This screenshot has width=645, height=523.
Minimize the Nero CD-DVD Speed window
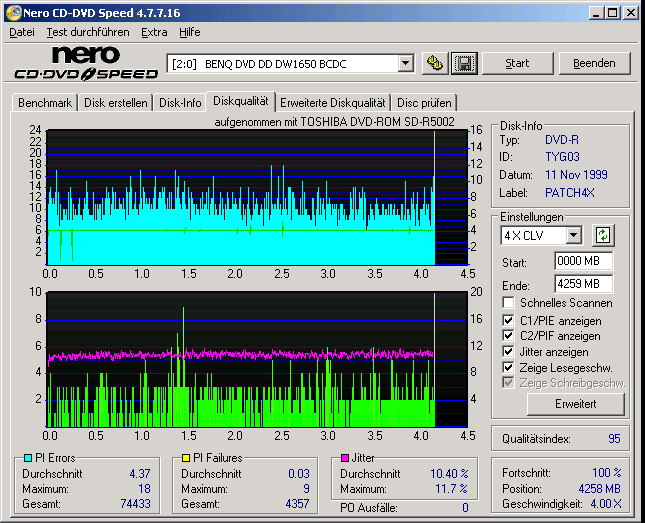[x=596, y=13]
